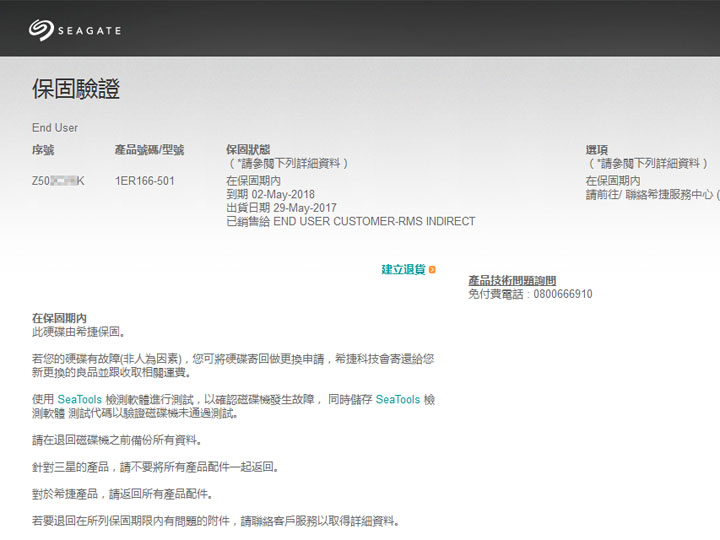Screen dimensions: 720x540
Task: Open the 建立退貨 link
Action: (x=403, y=270)
